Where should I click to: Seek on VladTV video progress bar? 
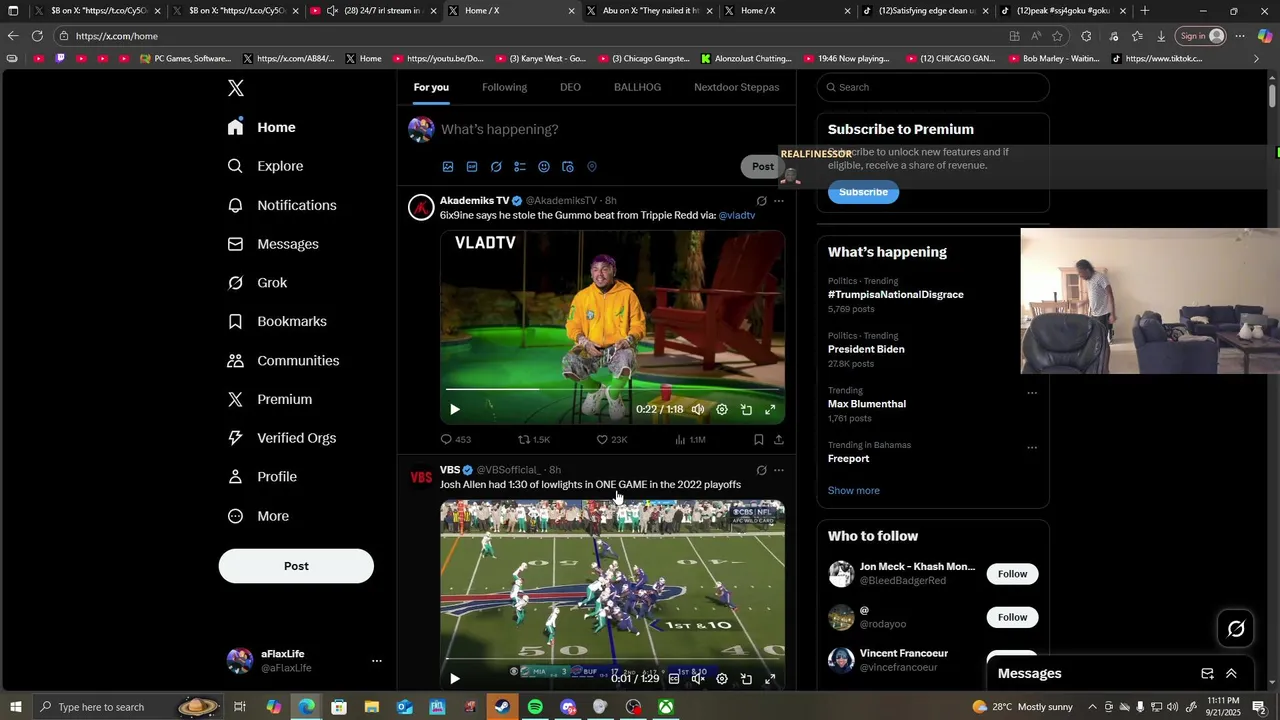coord(612,389)
